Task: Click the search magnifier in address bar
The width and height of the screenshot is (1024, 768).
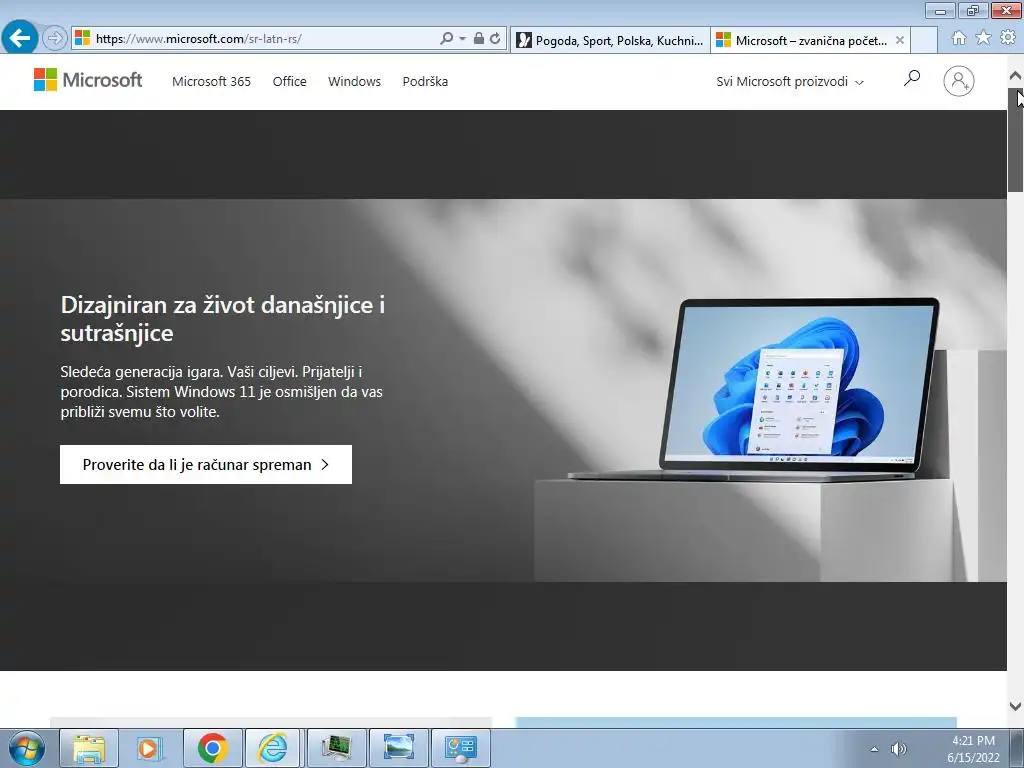Action: 446,39
